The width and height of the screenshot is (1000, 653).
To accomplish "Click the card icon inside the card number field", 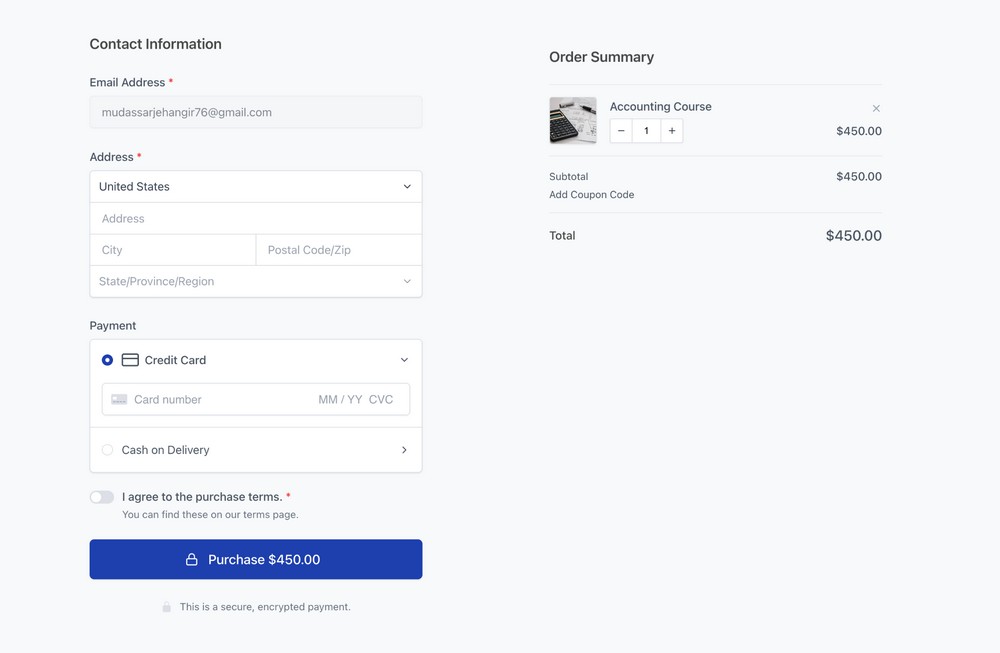I will (x=119, y=398).
